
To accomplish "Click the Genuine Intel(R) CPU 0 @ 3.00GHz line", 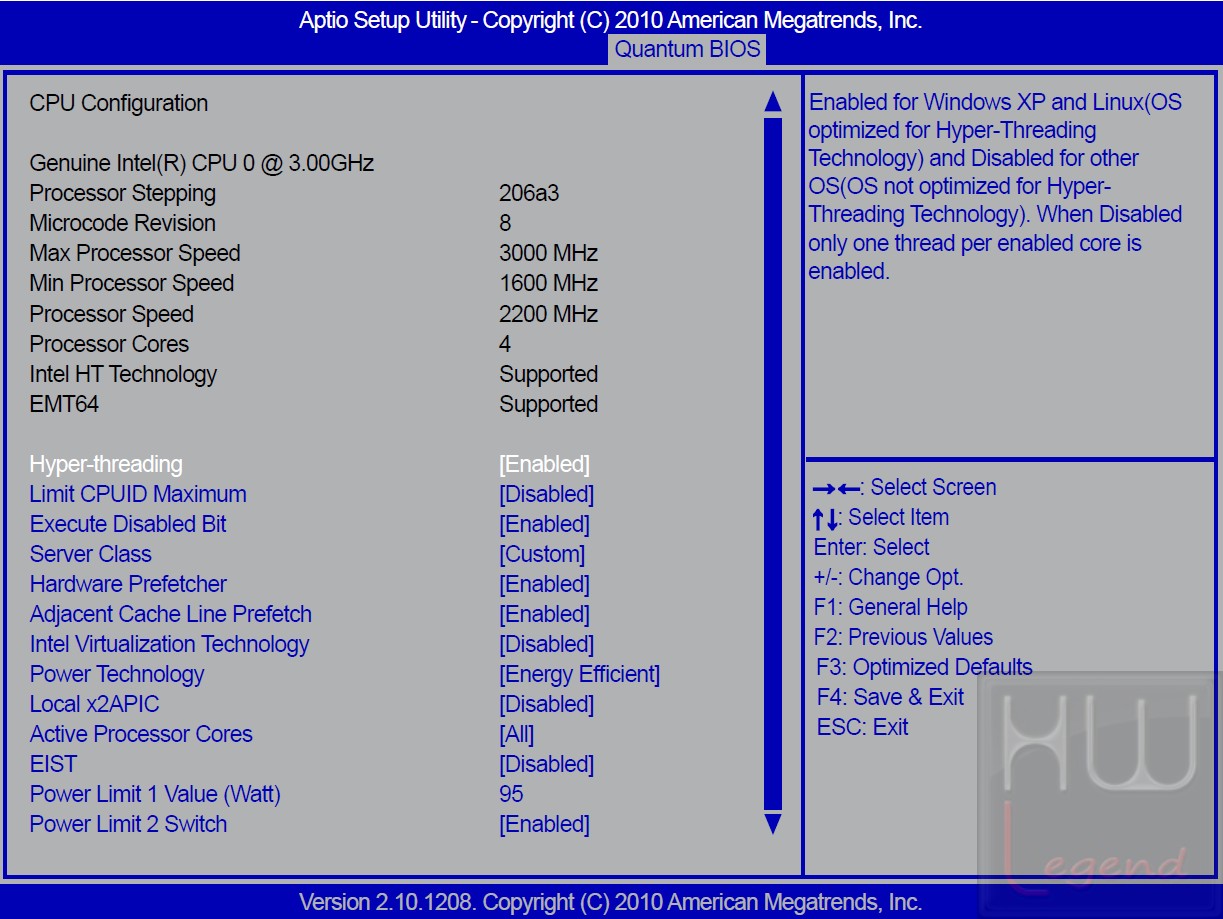I will [202, 163].
